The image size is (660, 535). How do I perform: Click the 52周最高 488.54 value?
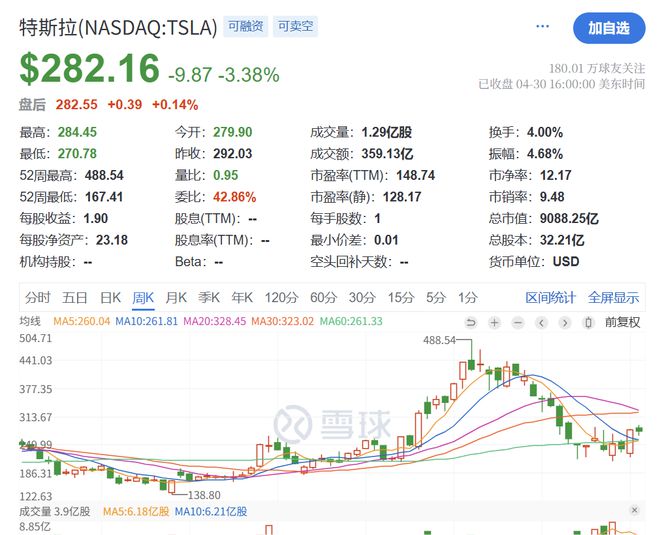coord(104,175)
